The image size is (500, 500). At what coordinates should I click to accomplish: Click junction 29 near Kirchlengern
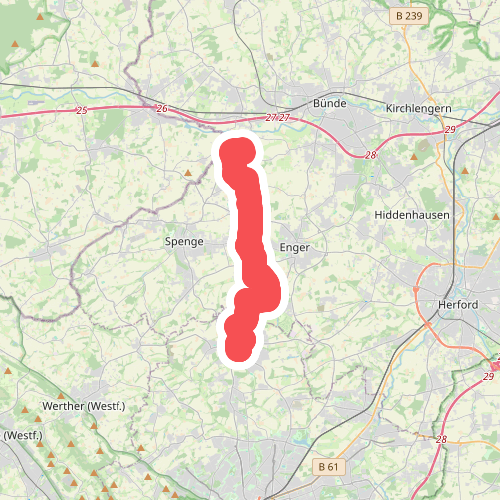[450, 129]
